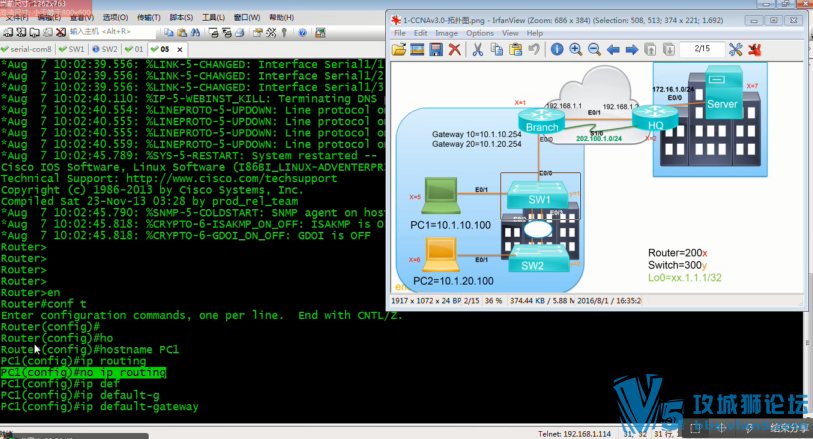This screenshot has height=439, width=813.
Task: Open IrfanView Image menu
Action: (446, 33)
